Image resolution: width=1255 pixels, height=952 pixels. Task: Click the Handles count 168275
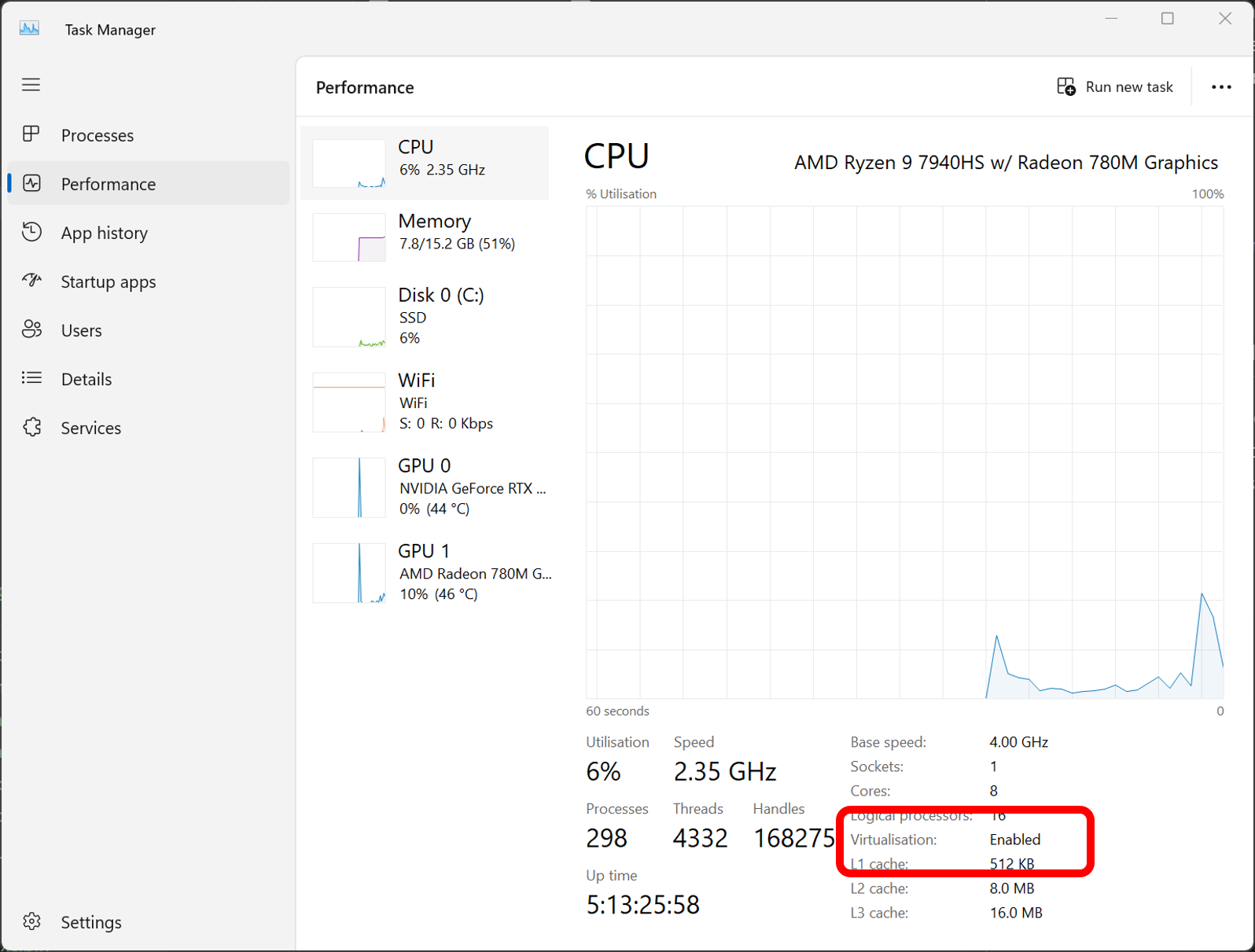(794, 838)
